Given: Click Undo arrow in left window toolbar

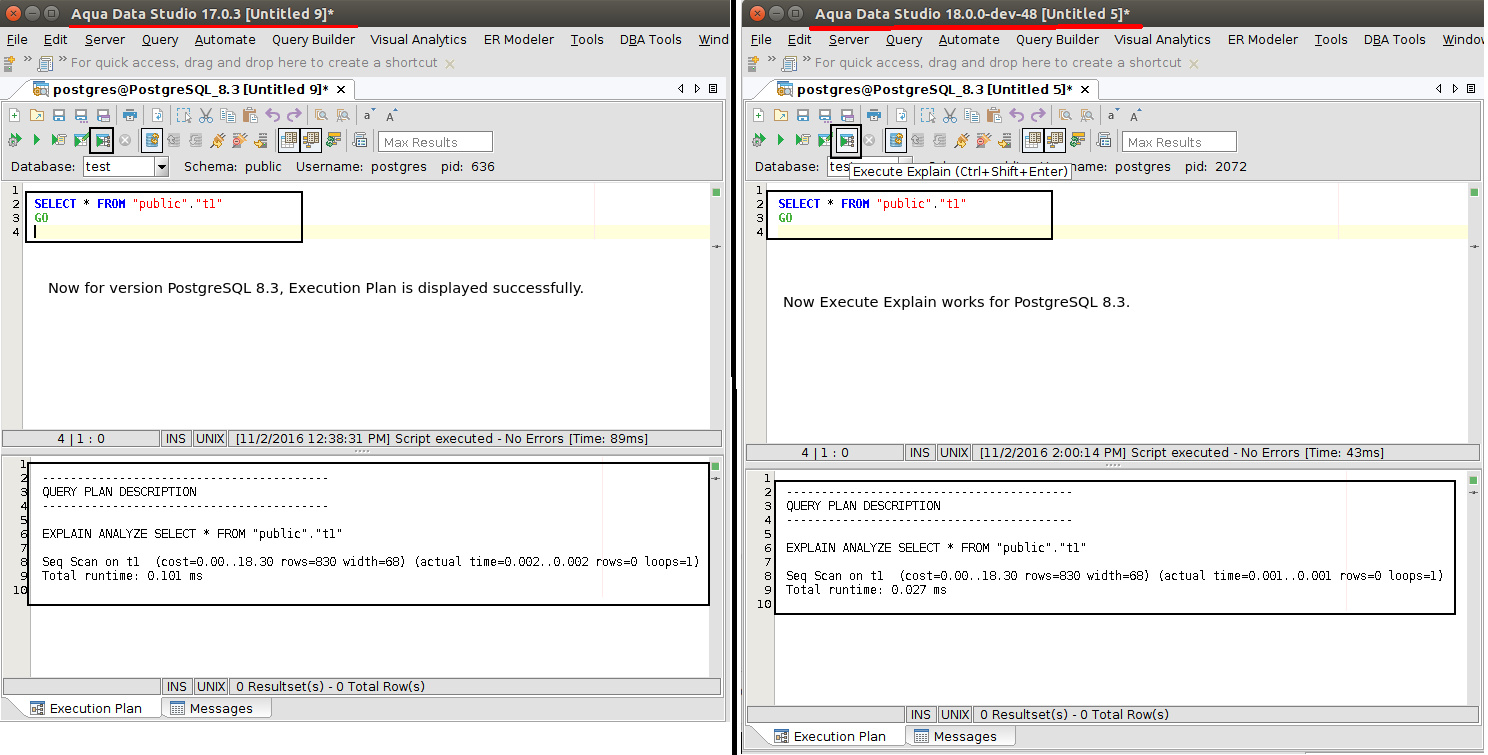Looking at the screenshot, I should click(273, 115).
